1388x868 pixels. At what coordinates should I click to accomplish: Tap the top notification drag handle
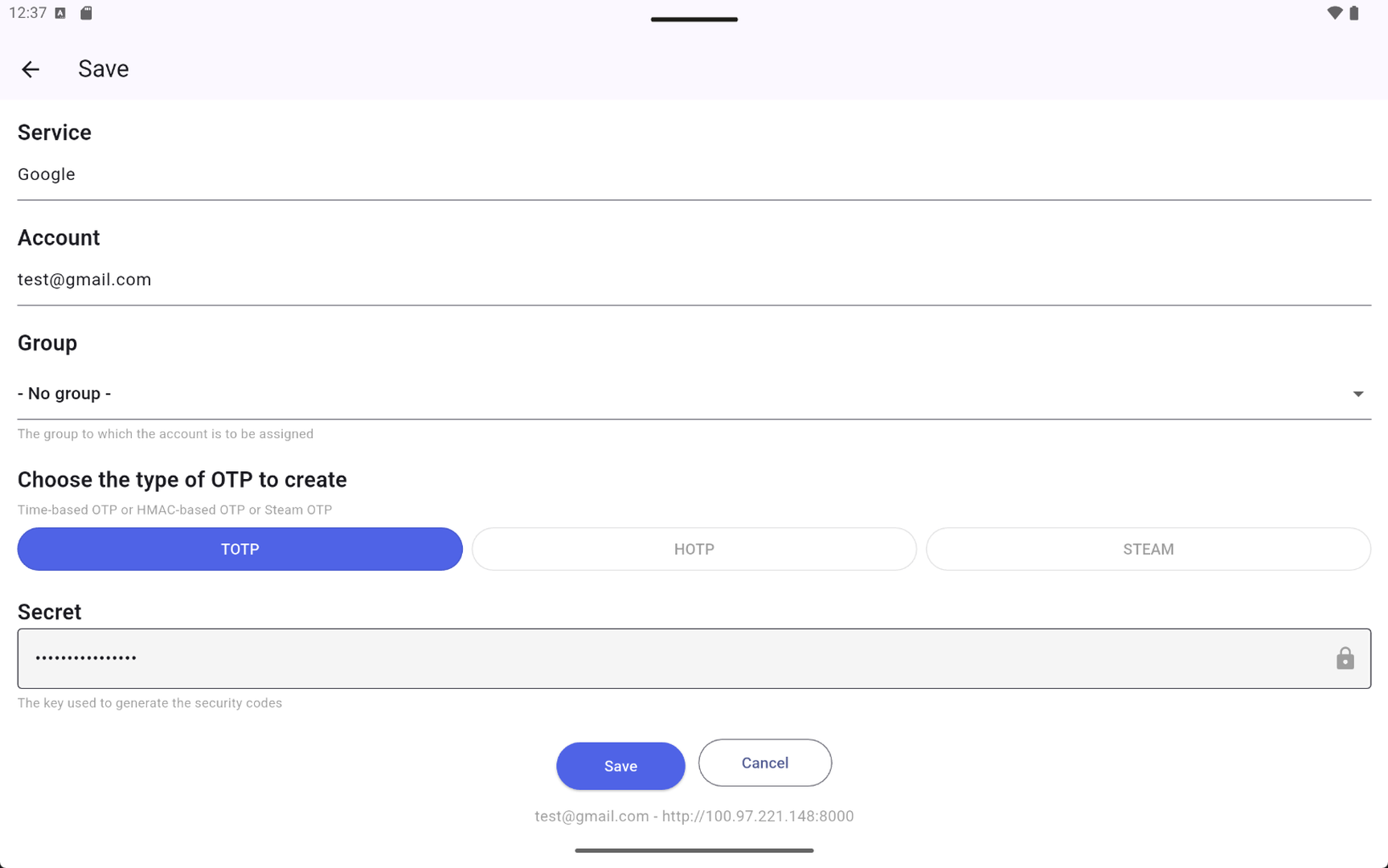pyautogui.click(x=694, y=19)
